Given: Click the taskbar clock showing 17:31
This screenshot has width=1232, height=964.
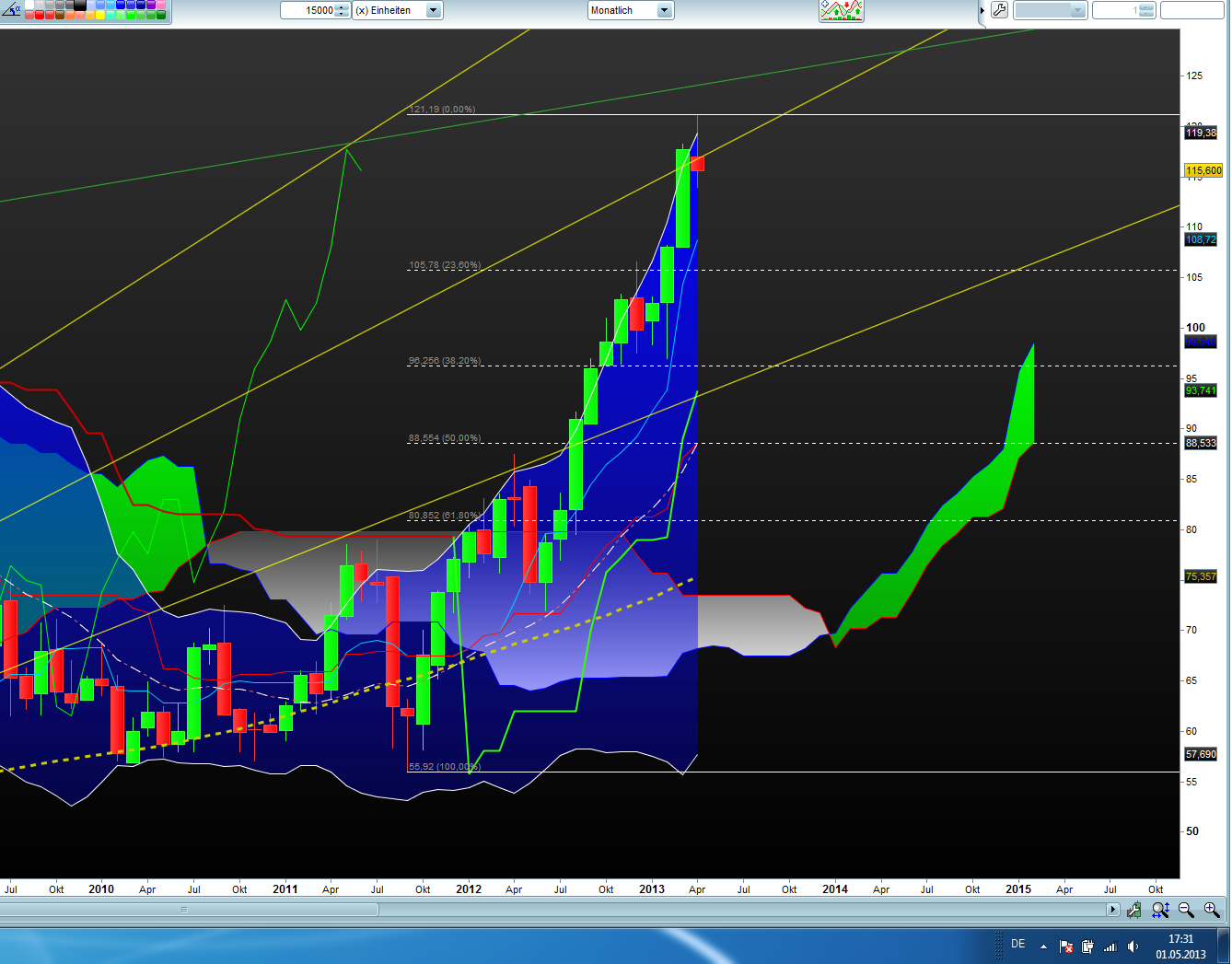Looking at the screenshot, I should pyautogui.click(x=1180, y=947).
